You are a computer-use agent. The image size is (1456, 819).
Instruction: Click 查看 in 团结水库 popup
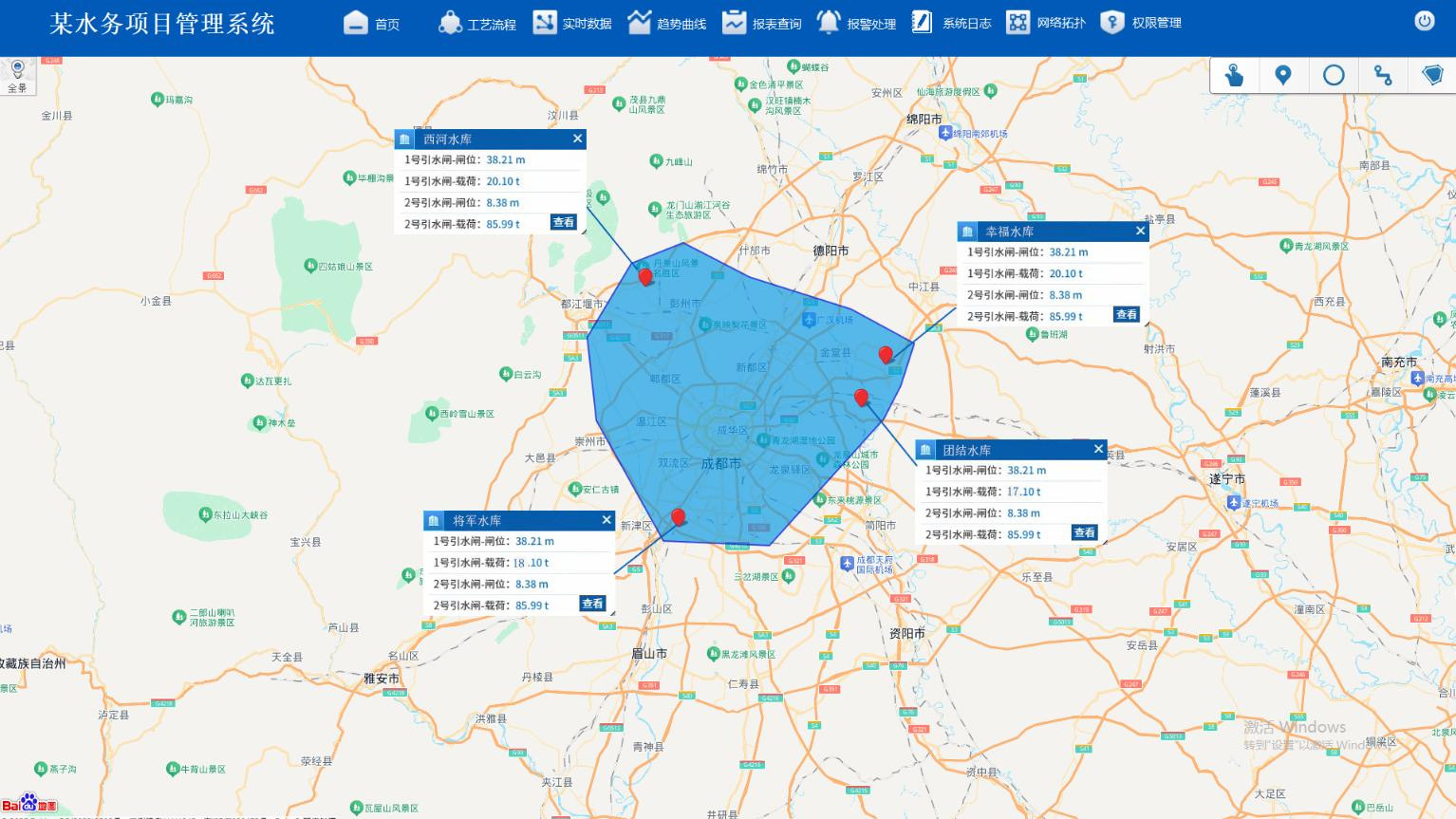[1084, 533]
